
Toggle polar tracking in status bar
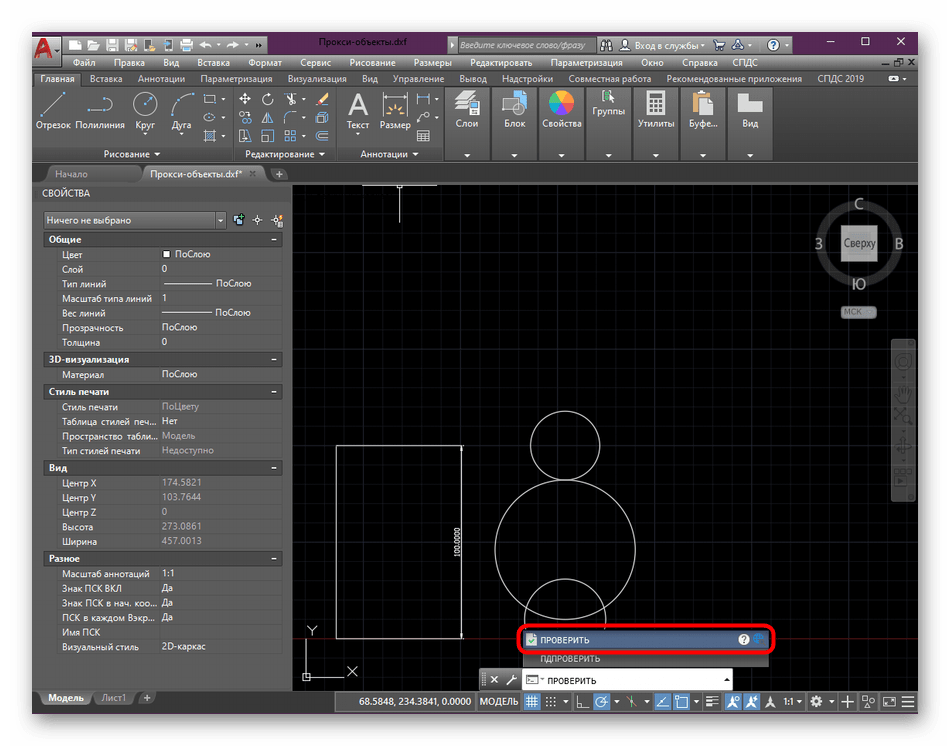(601, 703)
